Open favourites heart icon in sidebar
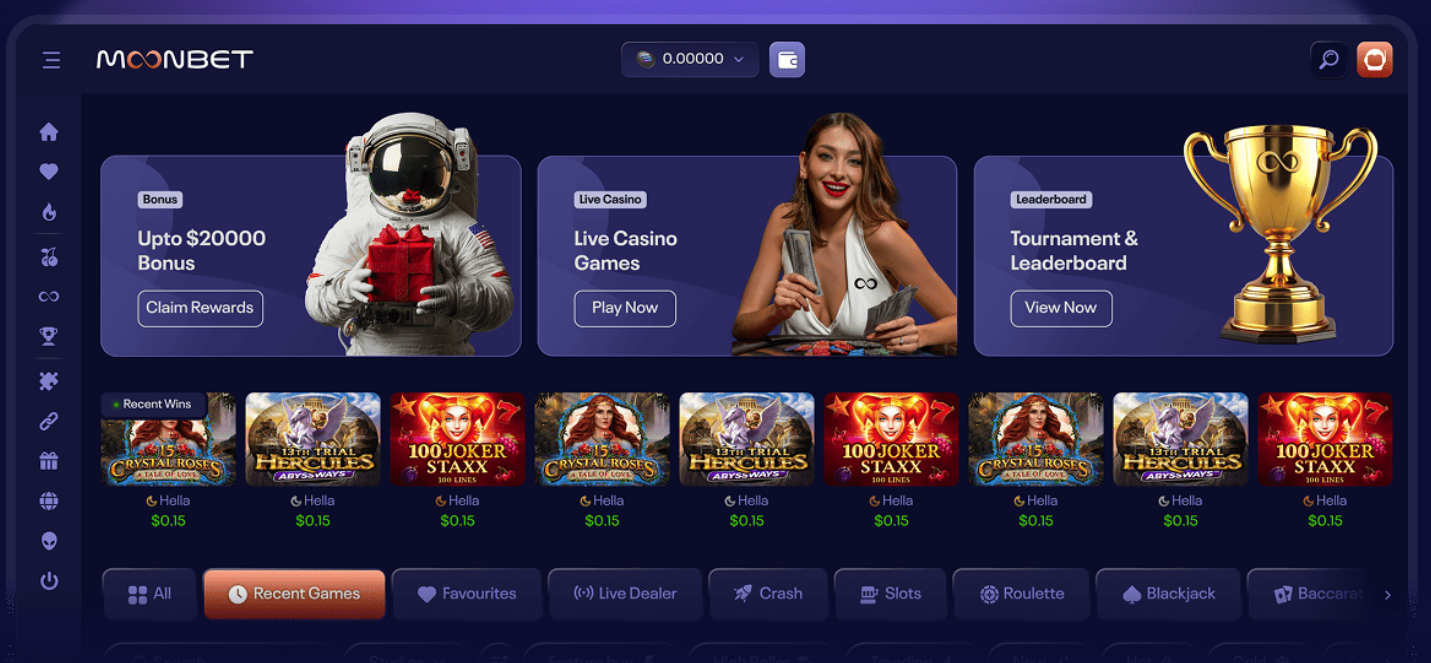This screenshot has height=663, width=1431. point(48,172)
